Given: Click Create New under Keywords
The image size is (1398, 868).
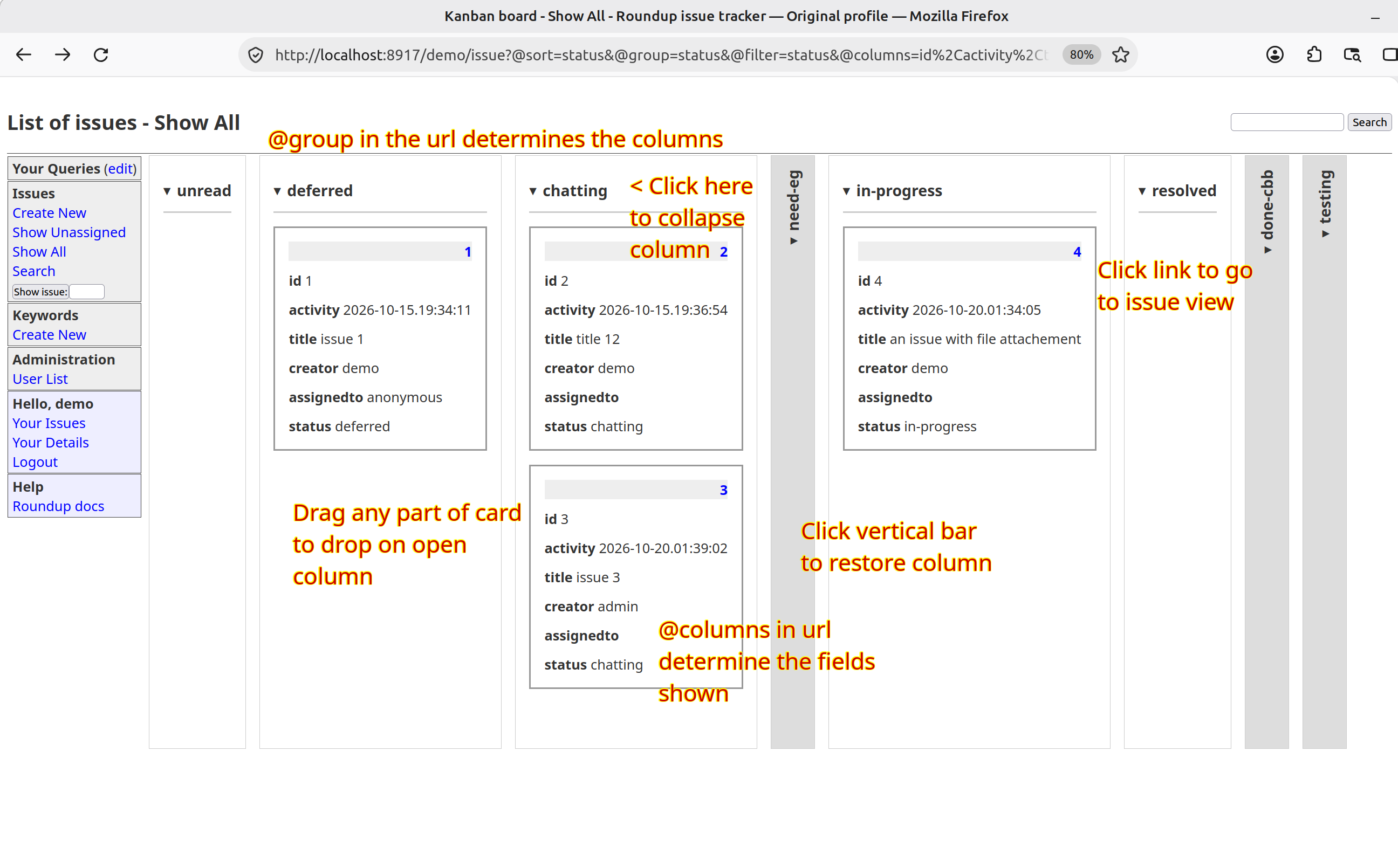Looking at the screenshot, I should (x=50, y=335).
